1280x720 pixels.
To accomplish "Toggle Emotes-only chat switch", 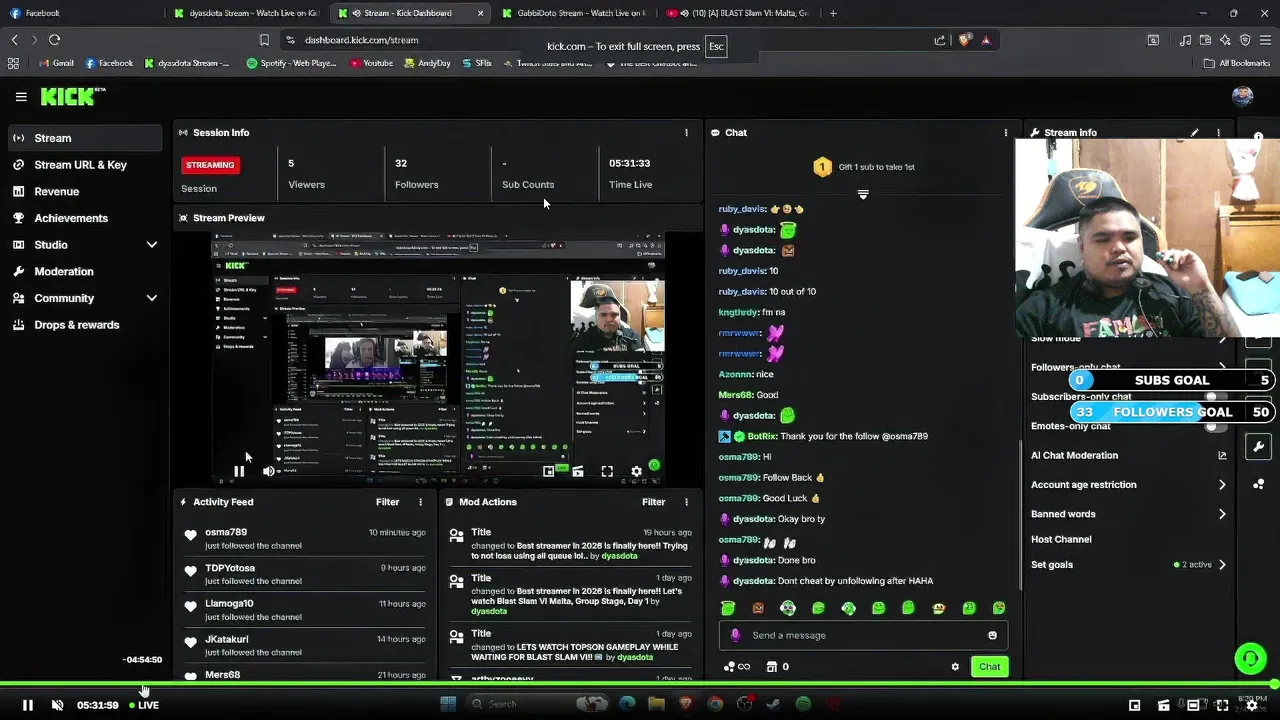I will tap(1215, 427).
